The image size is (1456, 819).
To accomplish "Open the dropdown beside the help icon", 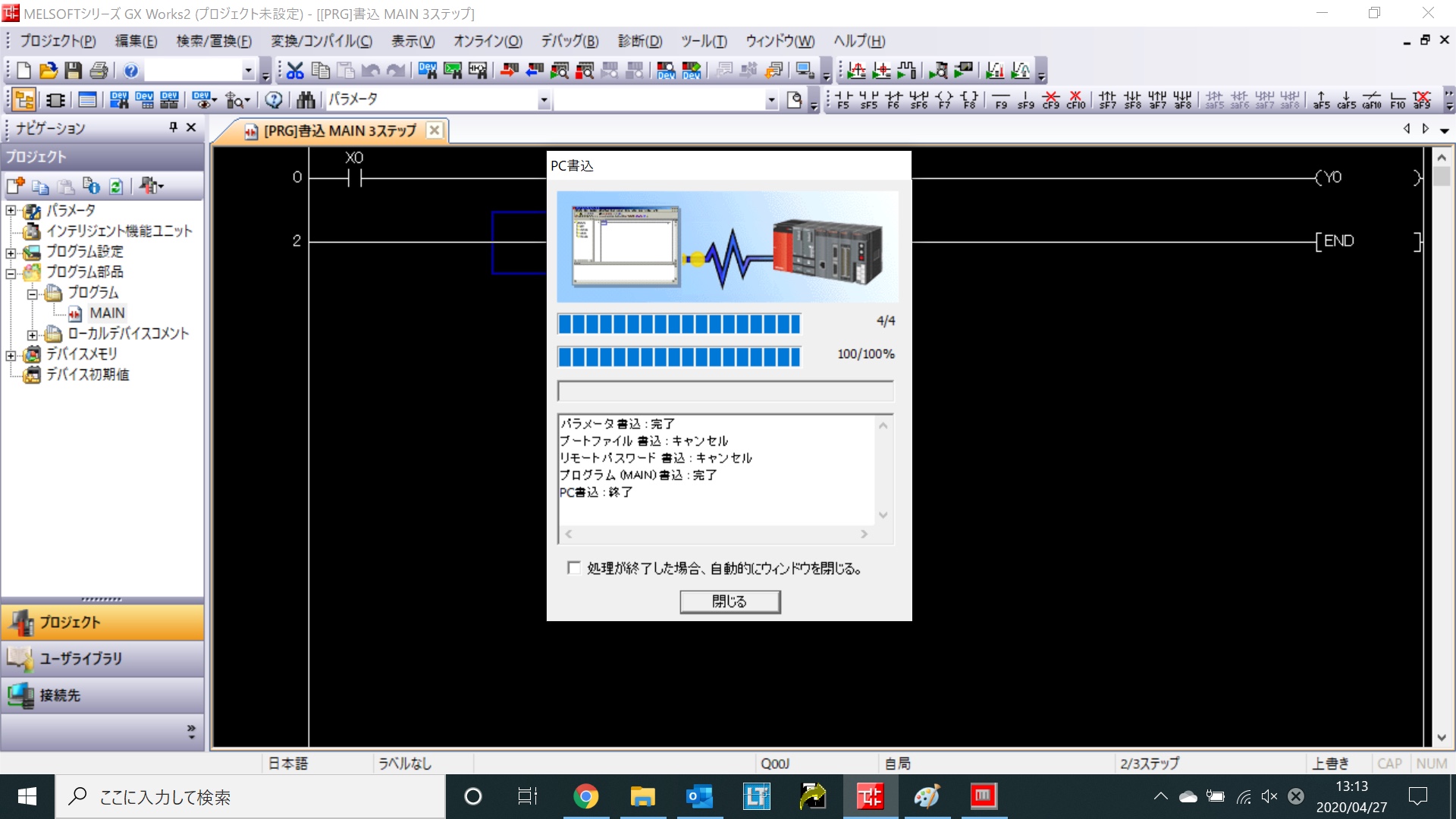I will click(x=248, y=71).
